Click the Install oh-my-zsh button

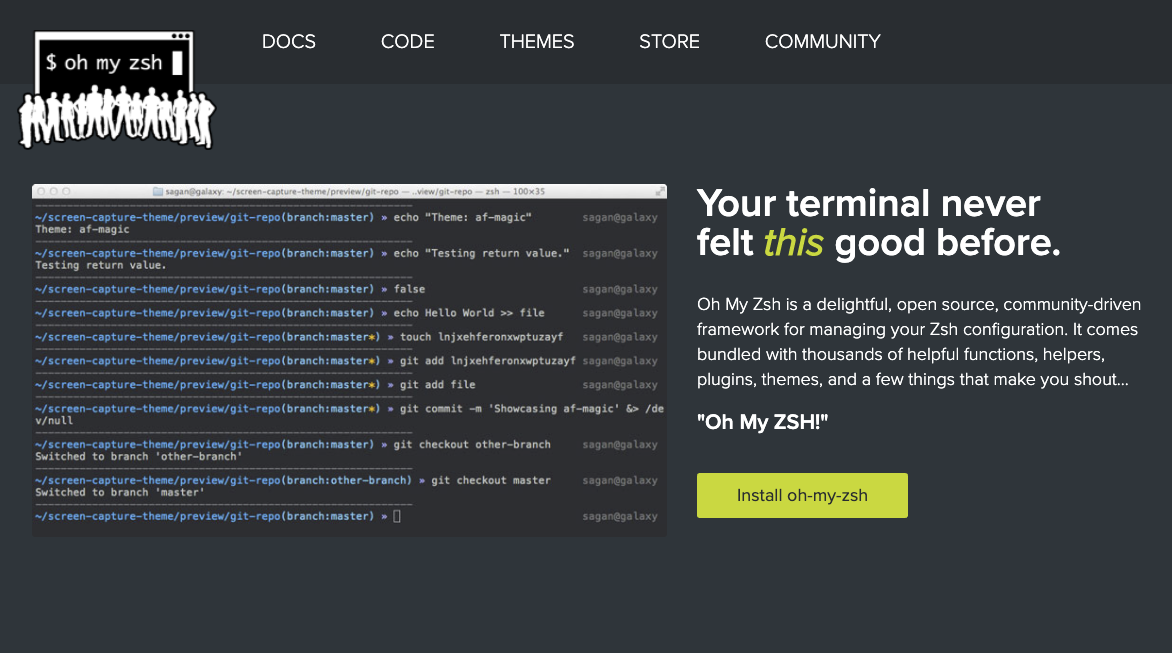[x=802, y=495]
